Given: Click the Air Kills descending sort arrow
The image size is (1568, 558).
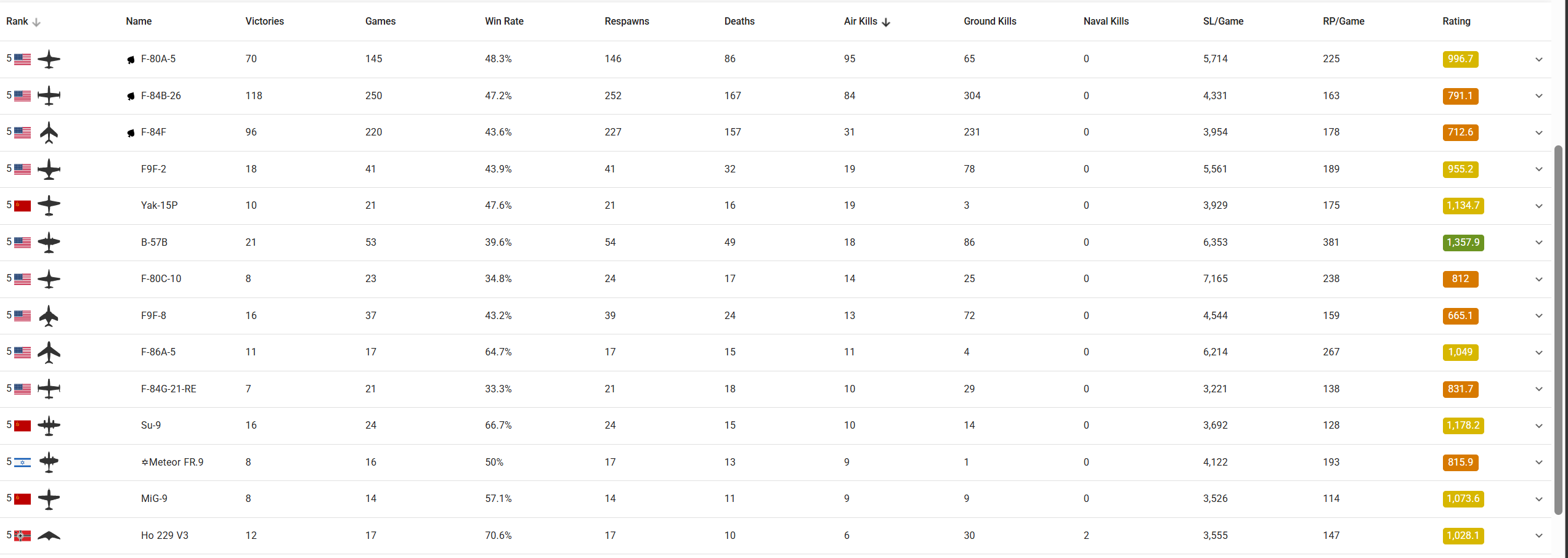Looking at the screenshot, I should point(886,22).
